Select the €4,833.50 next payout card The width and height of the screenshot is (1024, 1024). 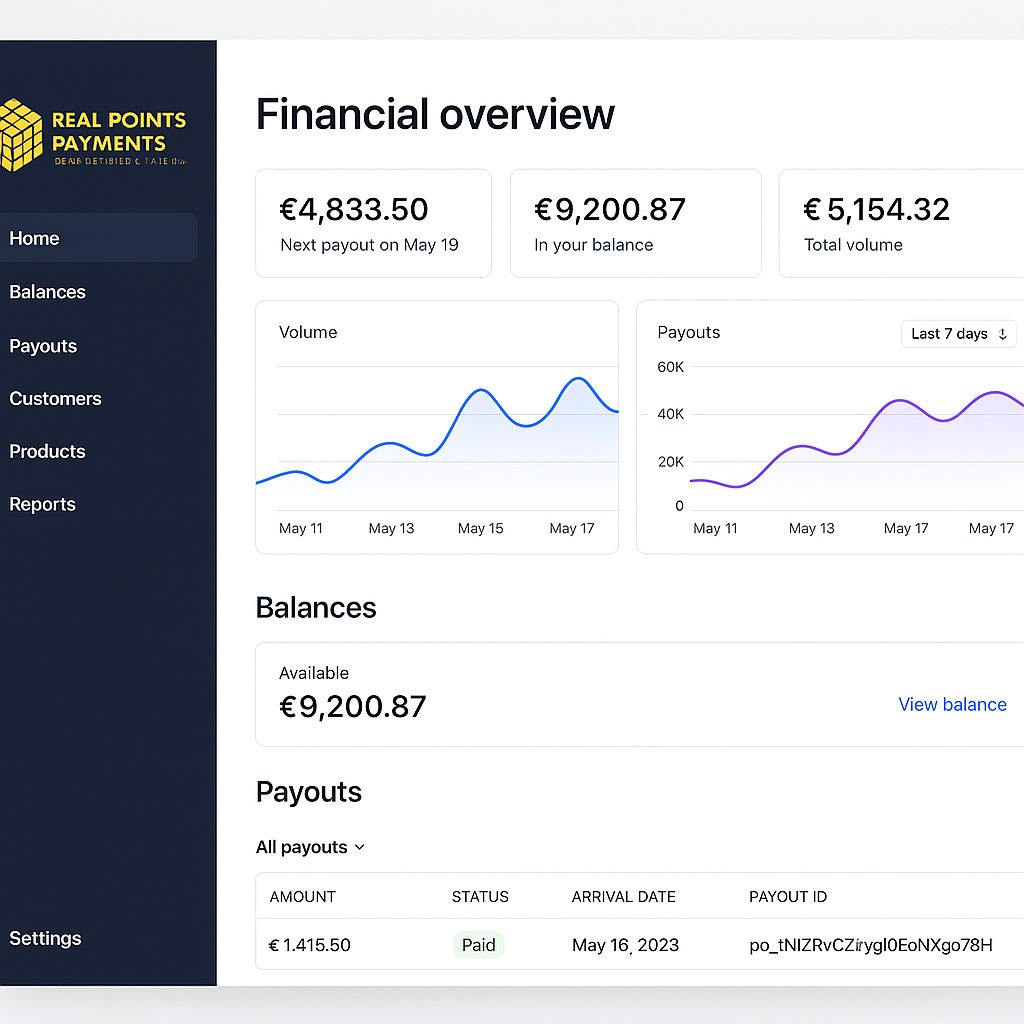click(x=374, y=223)
